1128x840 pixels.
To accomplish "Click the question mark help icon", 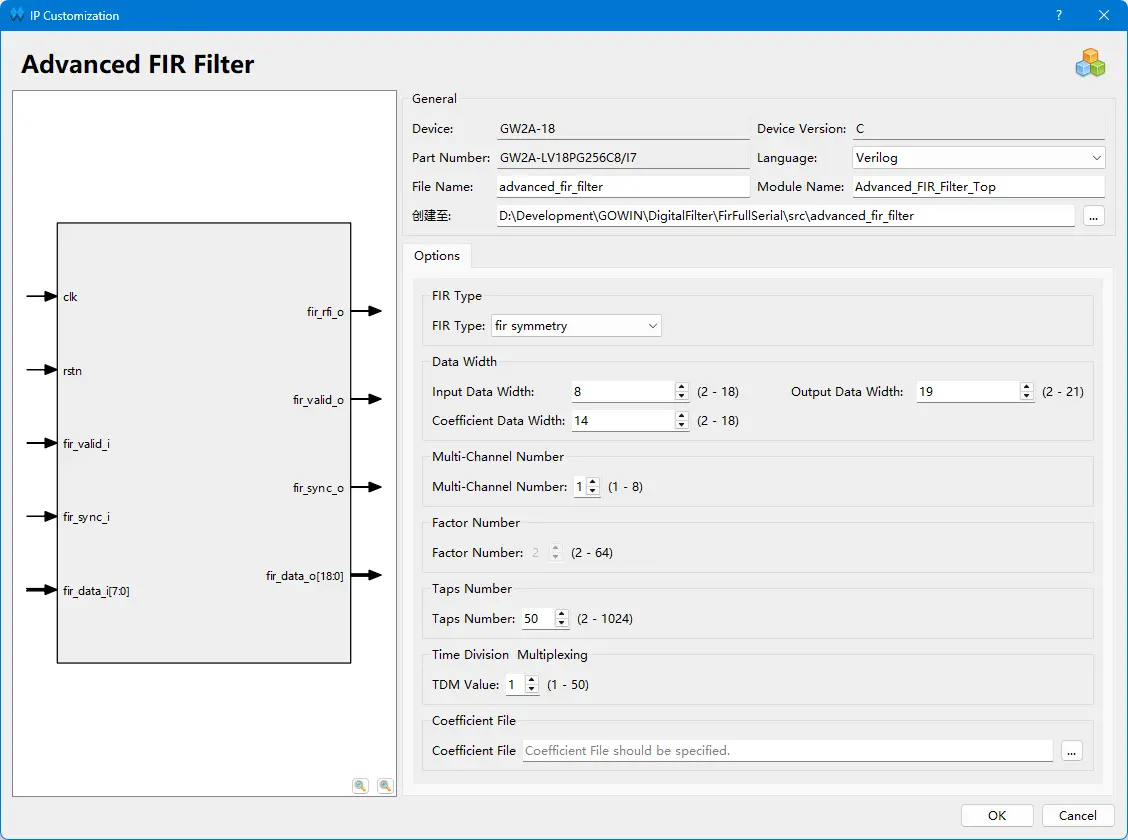I will tap(1059, 15).
